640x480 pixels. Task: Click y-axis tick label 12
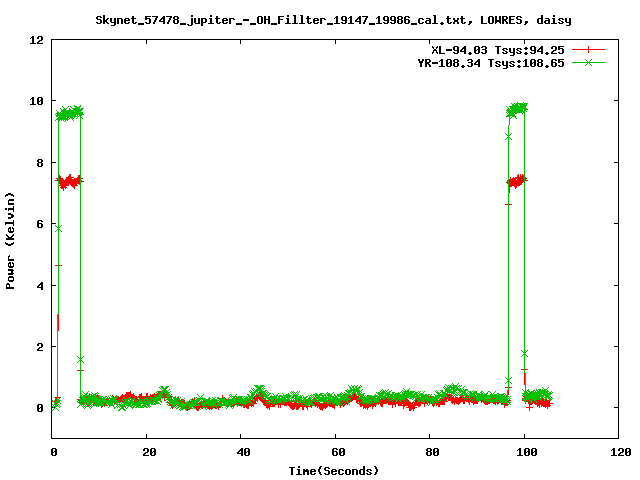36,40
